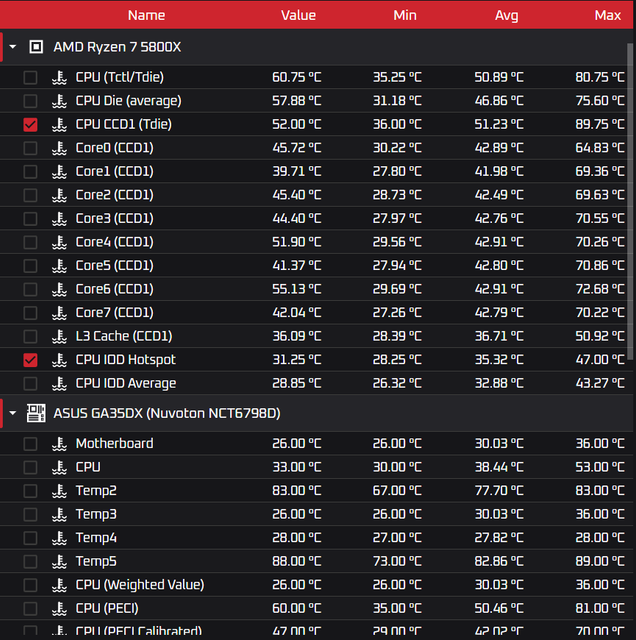The image size is (636, 640).
Task: Click the temperature icon for Temp3
Action: pos(60,514)
